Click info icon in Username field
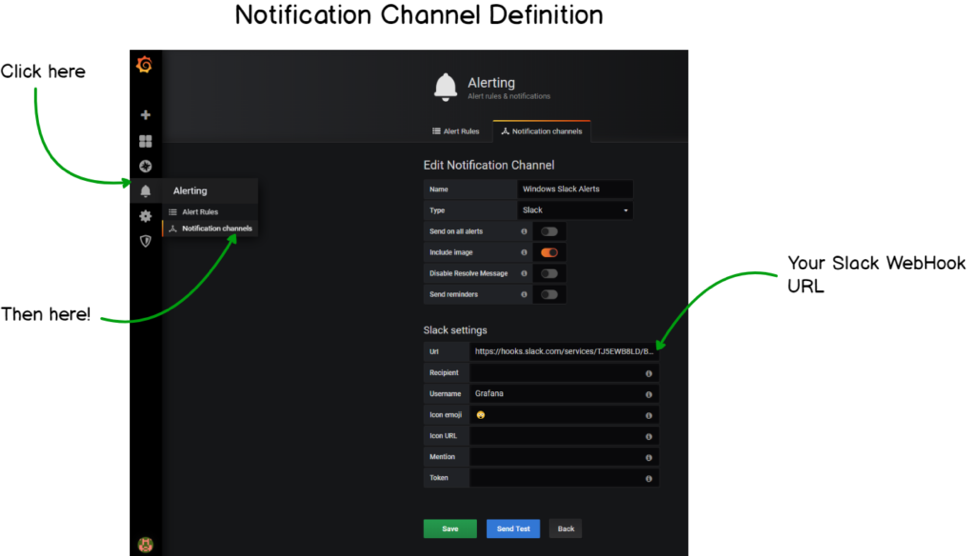This screenshot has height=556, width=974. (x=649, y=394)
